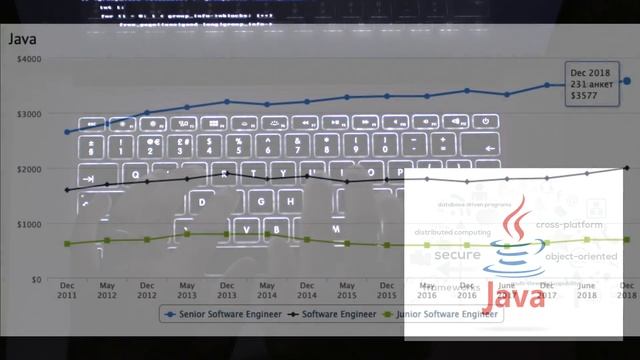Click Senior Software Engineer point at Dec 2016

tap(467, 91)
